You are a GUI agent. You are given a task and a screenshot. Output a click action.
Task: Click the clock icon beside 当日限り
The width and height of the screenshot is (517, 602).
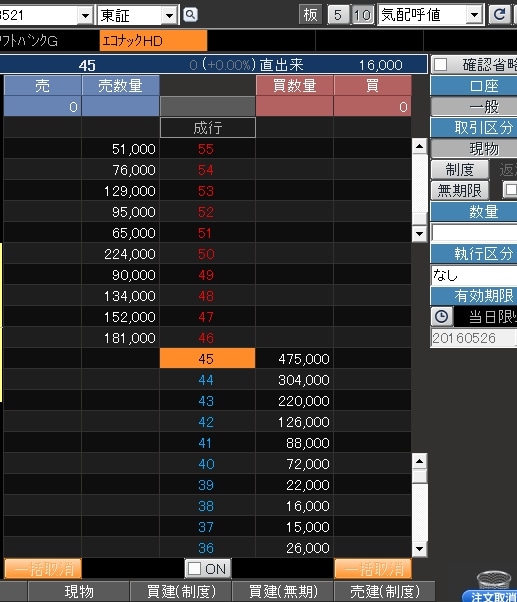(x=441, y=317)
